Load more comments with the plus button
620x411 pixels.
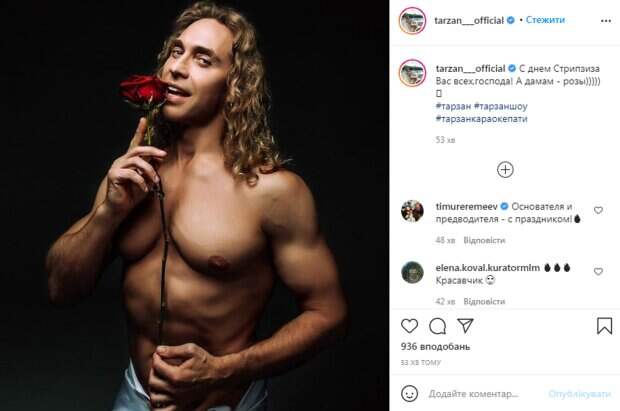click(505, 170)
